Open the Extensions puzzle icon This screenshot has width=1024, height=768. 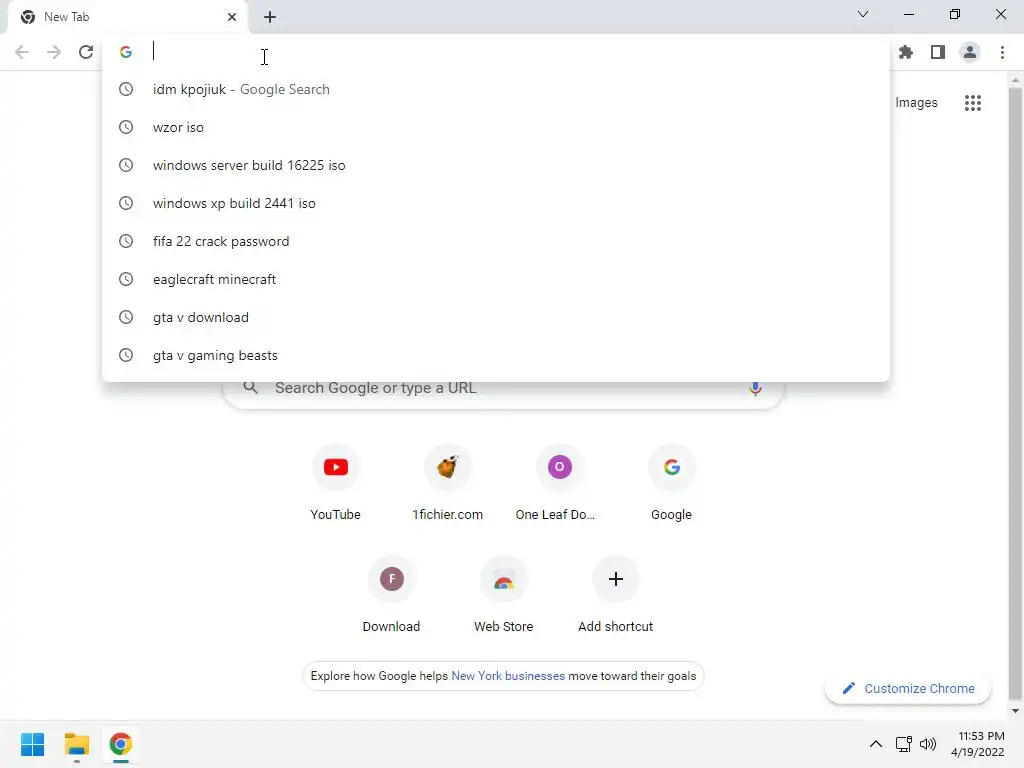[906, 52]
